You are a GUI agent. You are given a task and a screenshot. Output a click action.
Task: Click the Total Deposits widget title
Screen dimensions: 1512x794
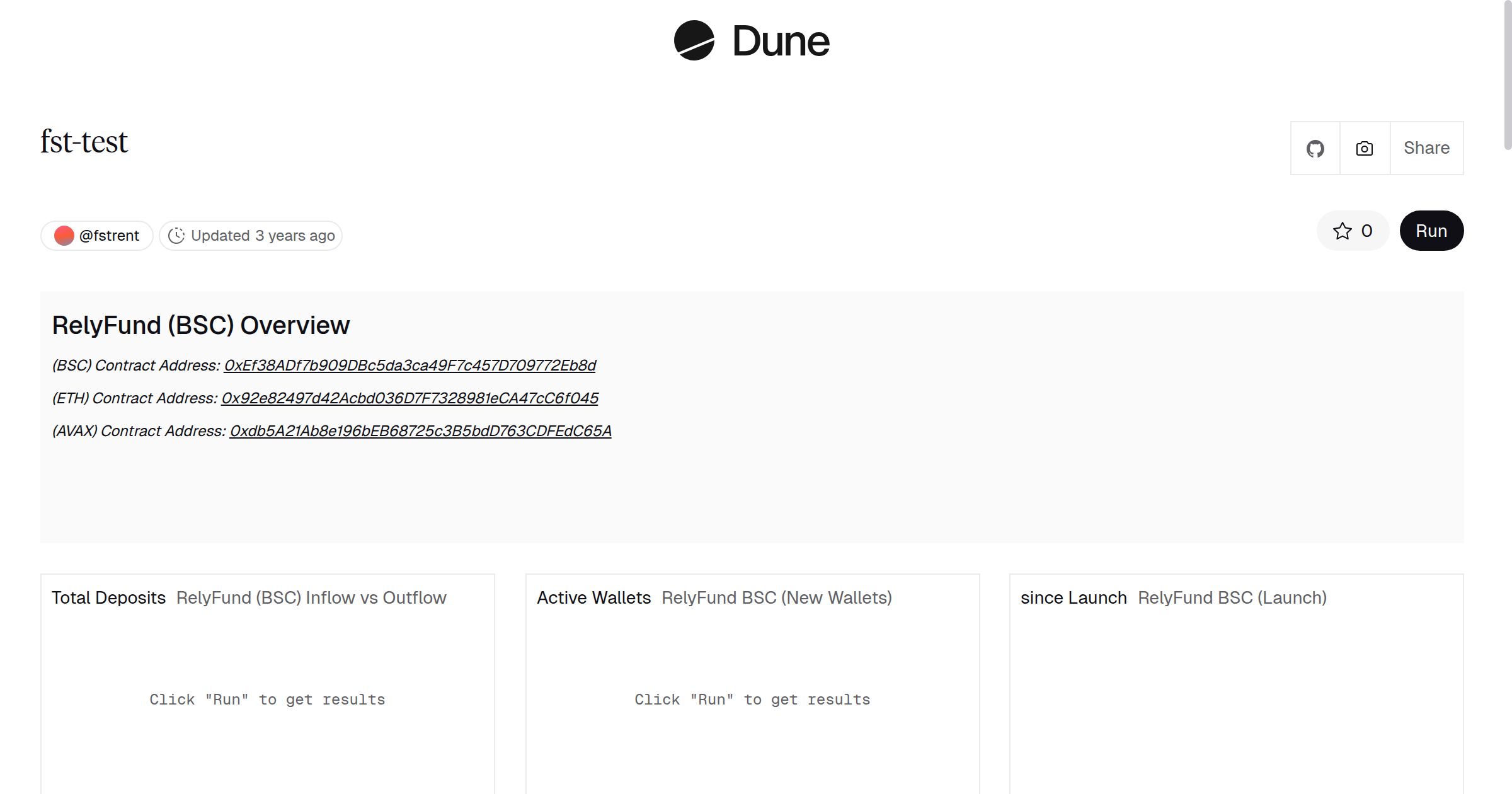[x=108, y=598]
